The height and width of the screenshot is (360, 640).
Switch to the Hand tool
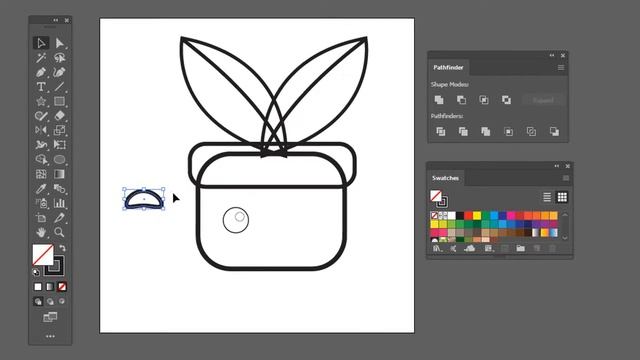tap(41, 232)
